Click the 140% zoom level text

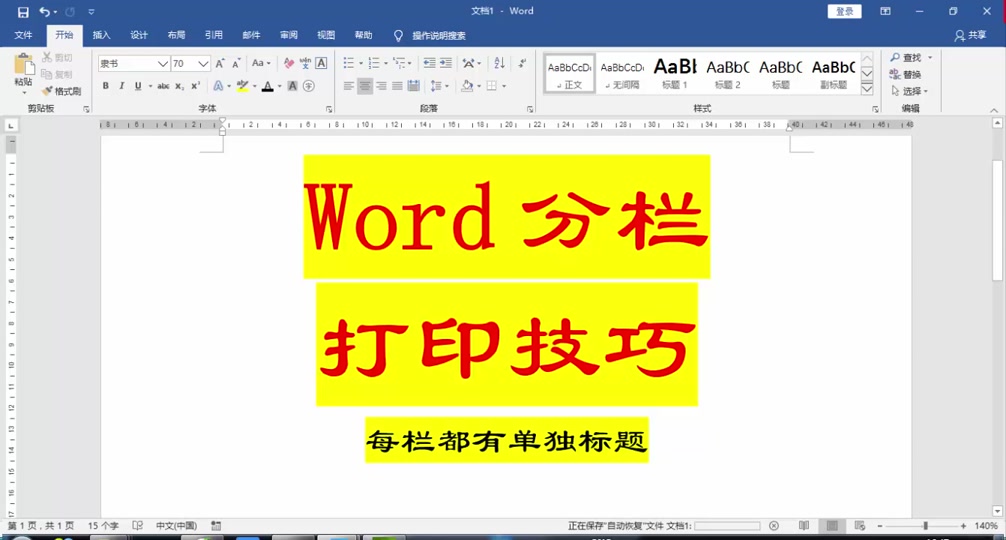click(985, 526)
